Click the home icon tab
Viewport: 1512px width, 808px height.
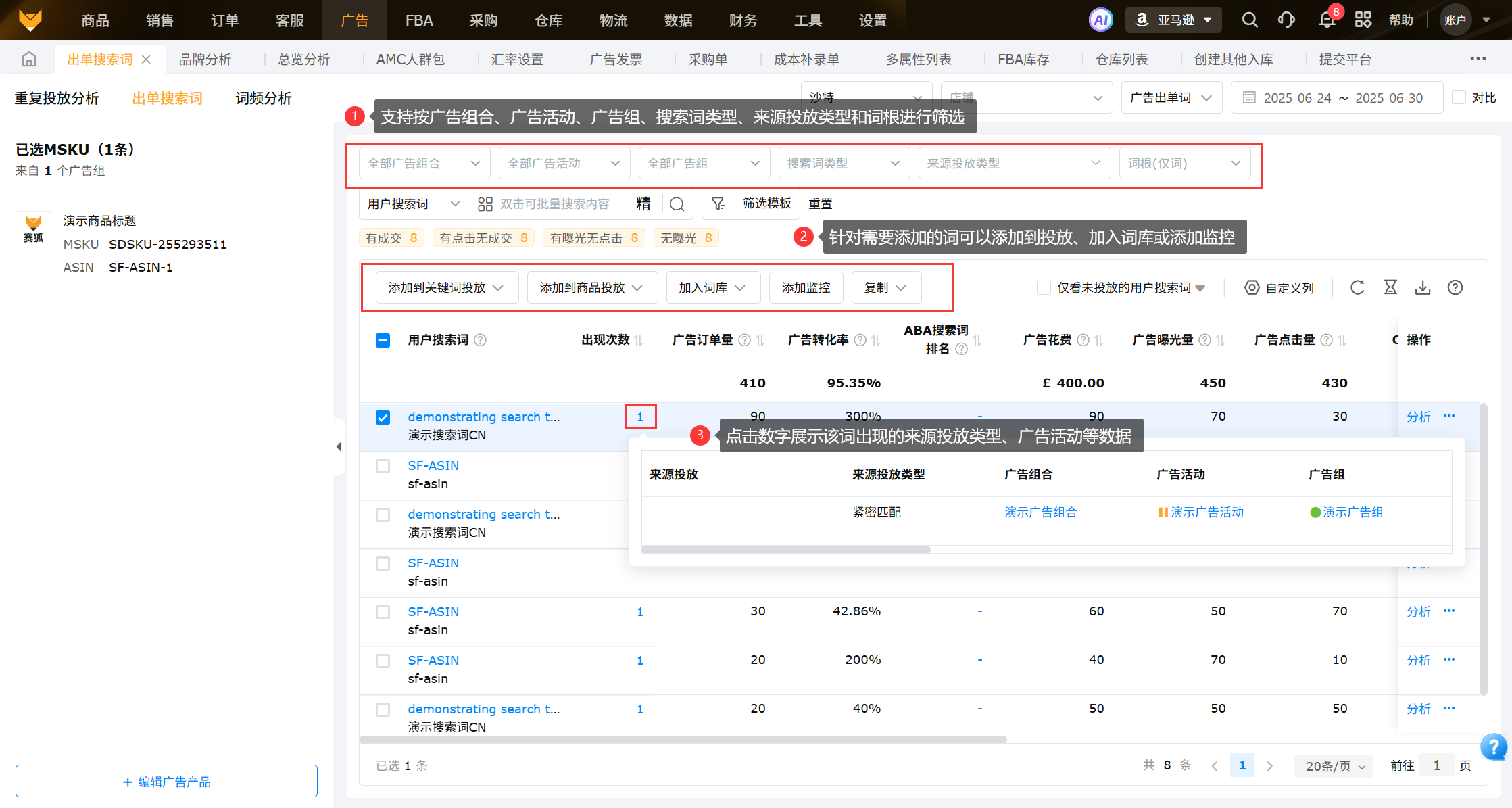point(29,60)
